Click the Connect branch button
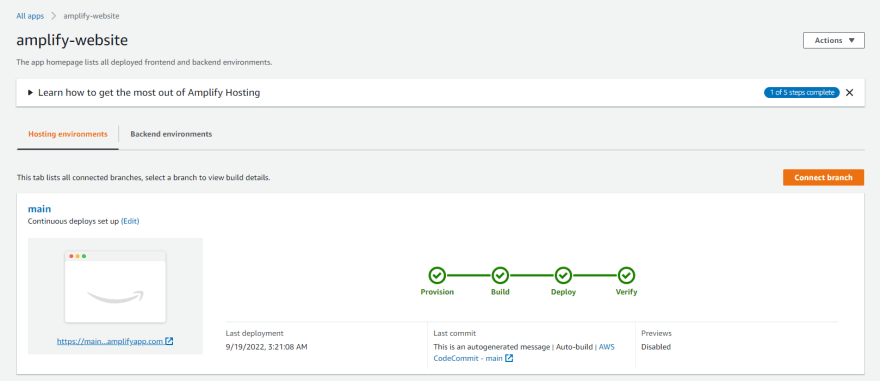This screenshot has height=381, width=880. pos(823,177)
